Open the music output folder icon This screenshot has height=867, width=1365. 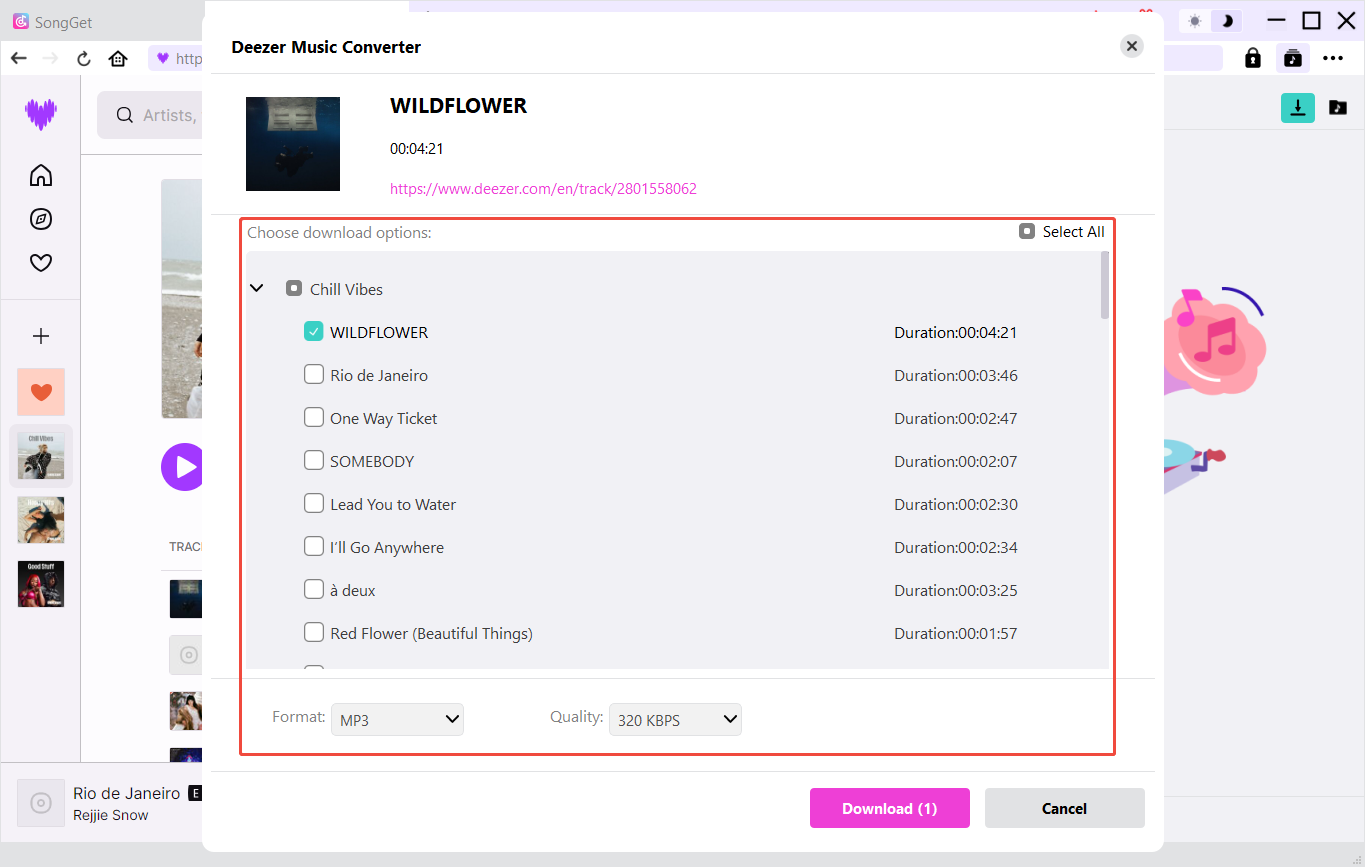[1337, 108]
